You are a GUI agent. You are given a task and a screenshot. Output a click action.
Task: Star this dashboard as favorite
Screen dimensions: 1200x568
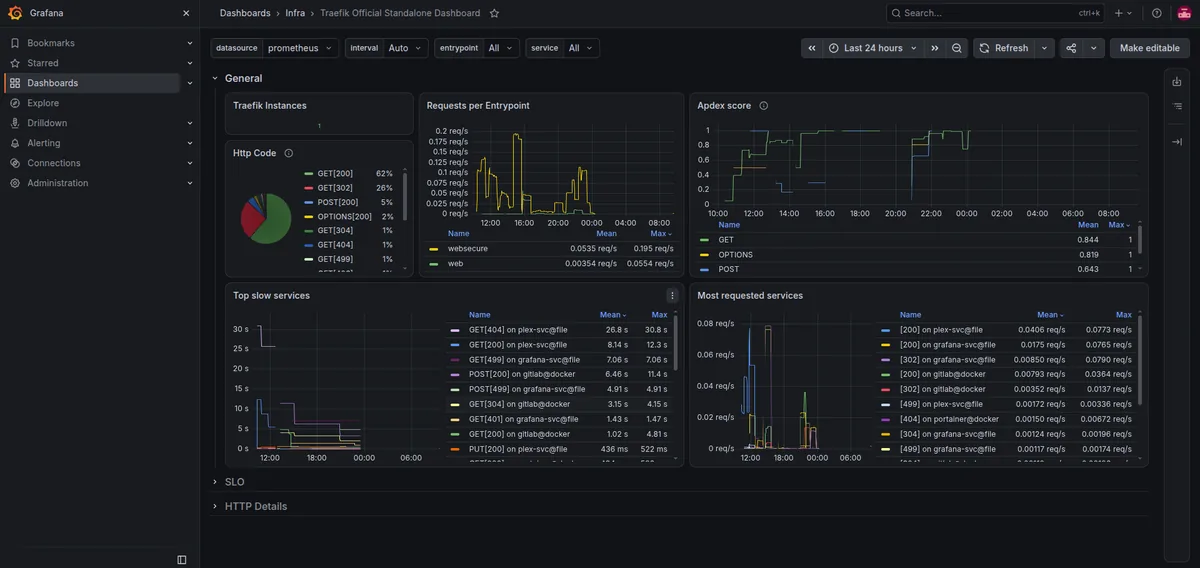click(494, 13)
